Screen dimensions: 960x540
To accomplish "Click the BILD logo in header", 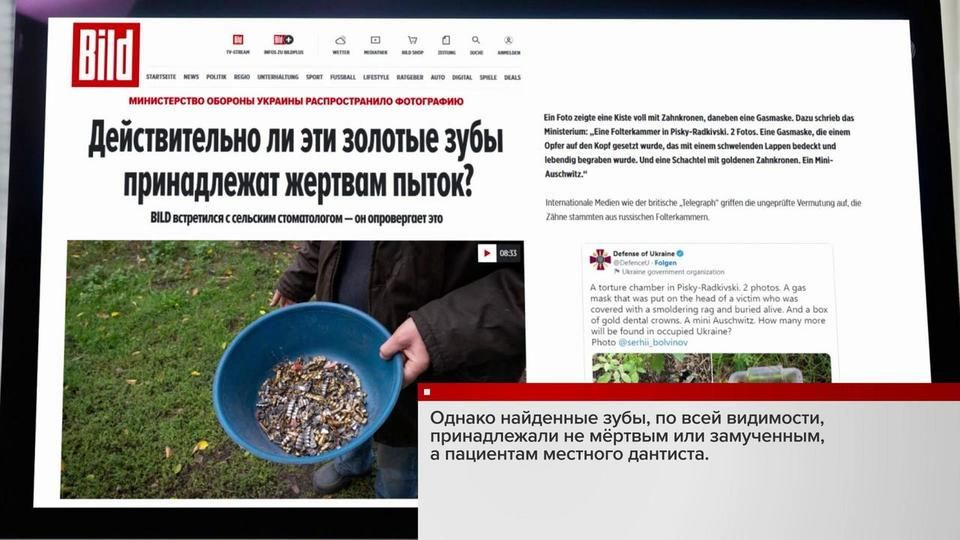I will coord(105,55).
